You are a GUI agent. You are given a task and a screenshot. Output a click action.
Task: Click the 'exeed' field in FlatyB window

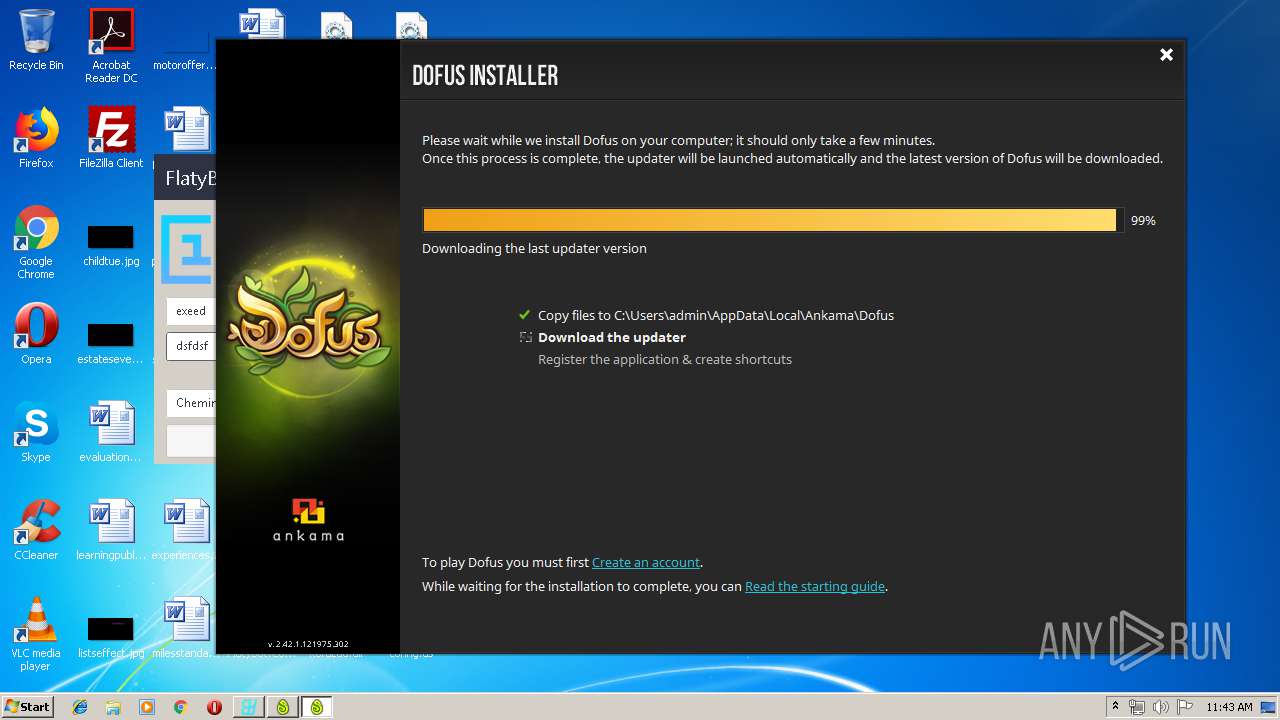click(x=191, y=311)
